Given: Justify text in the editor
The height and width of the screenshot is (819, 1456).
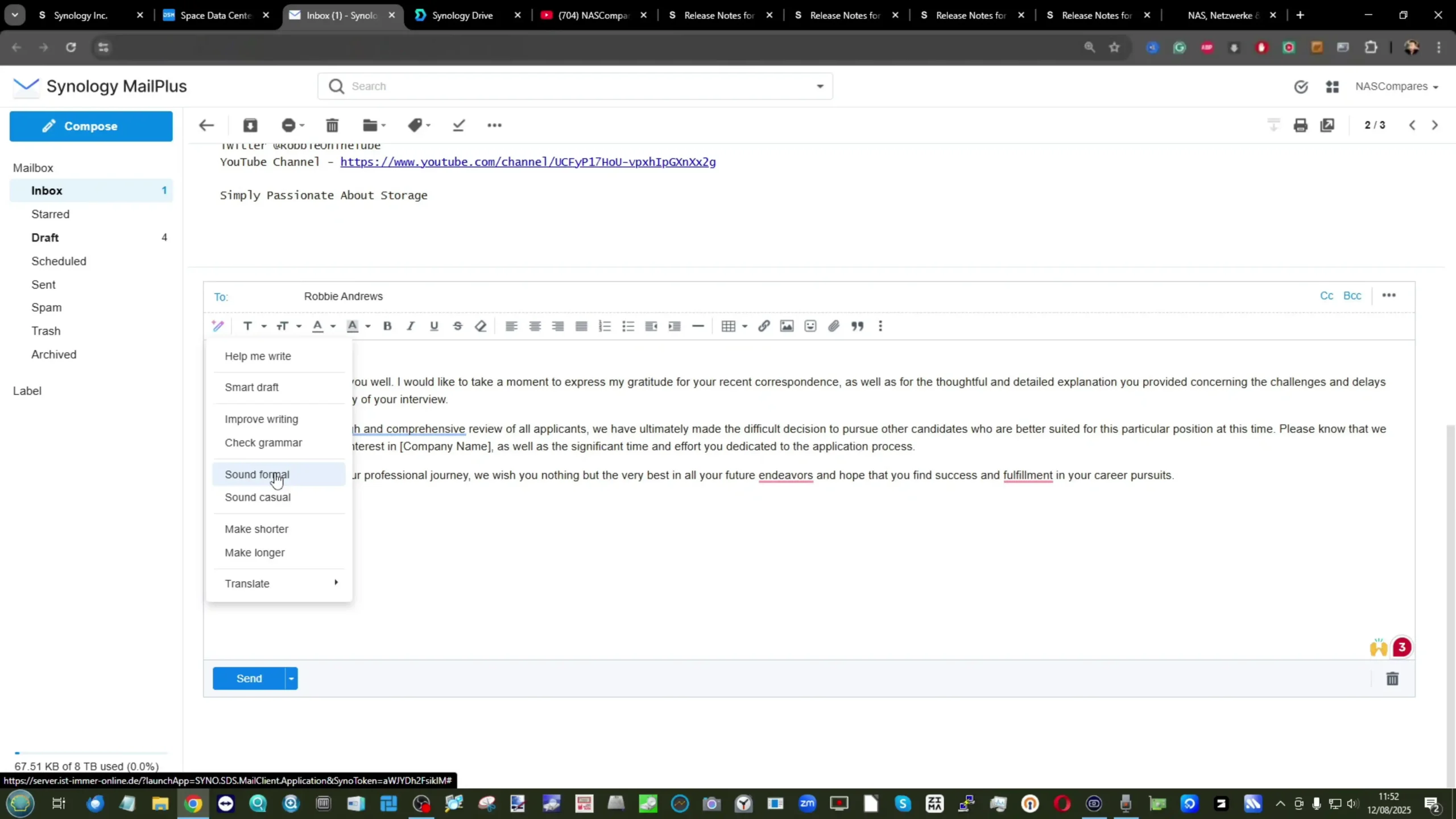Looking at the screenshot, I should 581,326.
